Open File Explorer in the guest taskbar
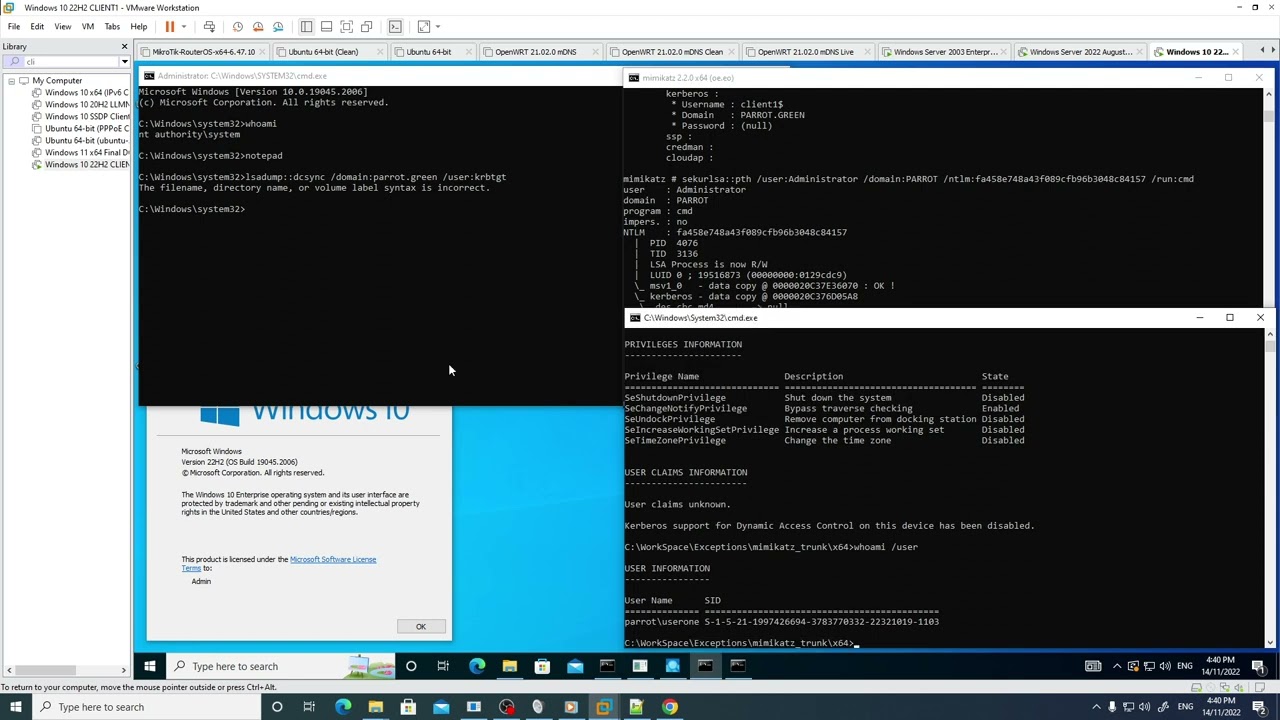 pos(509,666)
